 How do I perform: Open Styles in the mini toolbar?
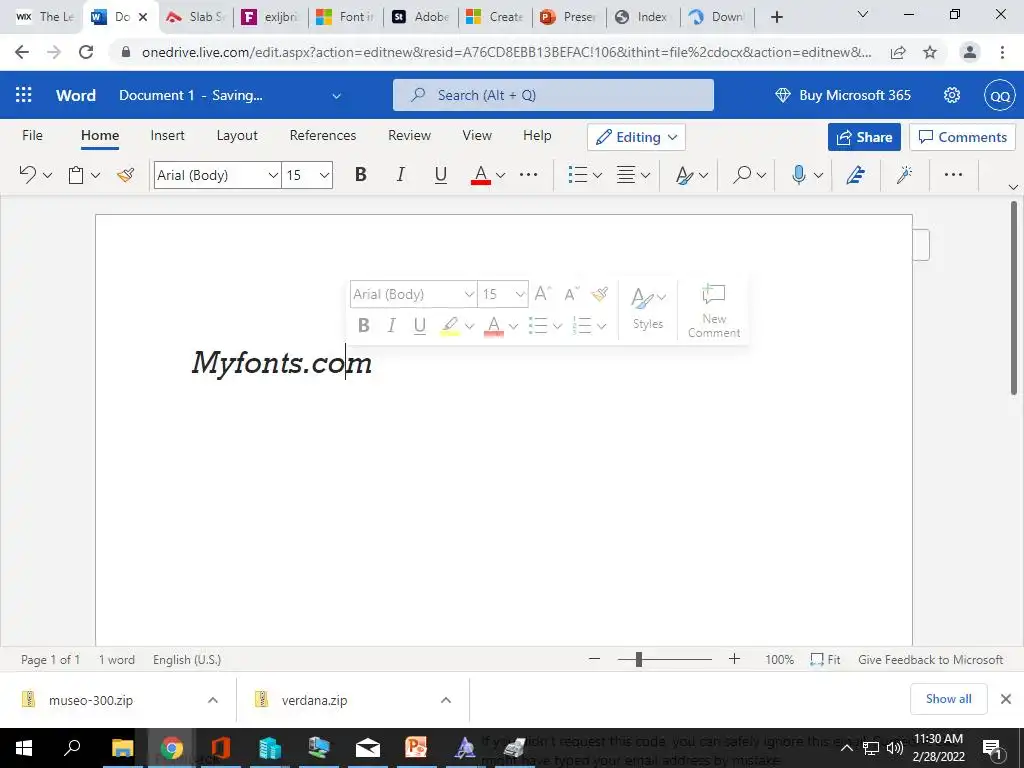tap(648, 308)
